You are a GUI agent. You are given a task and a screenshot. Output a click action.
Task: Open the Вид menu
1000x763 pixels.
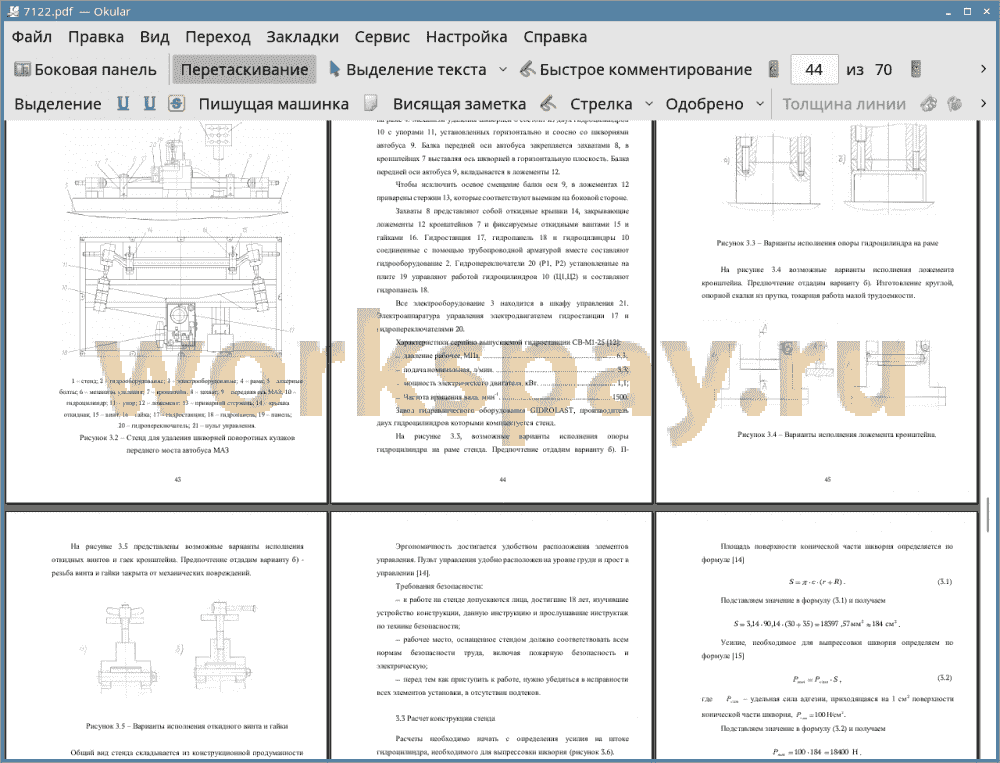[154, 37]
